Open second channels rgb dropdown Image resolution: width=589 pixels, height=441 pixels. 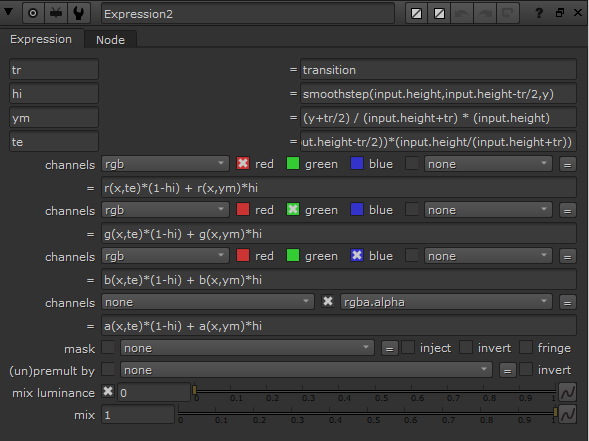coord(165,210)
